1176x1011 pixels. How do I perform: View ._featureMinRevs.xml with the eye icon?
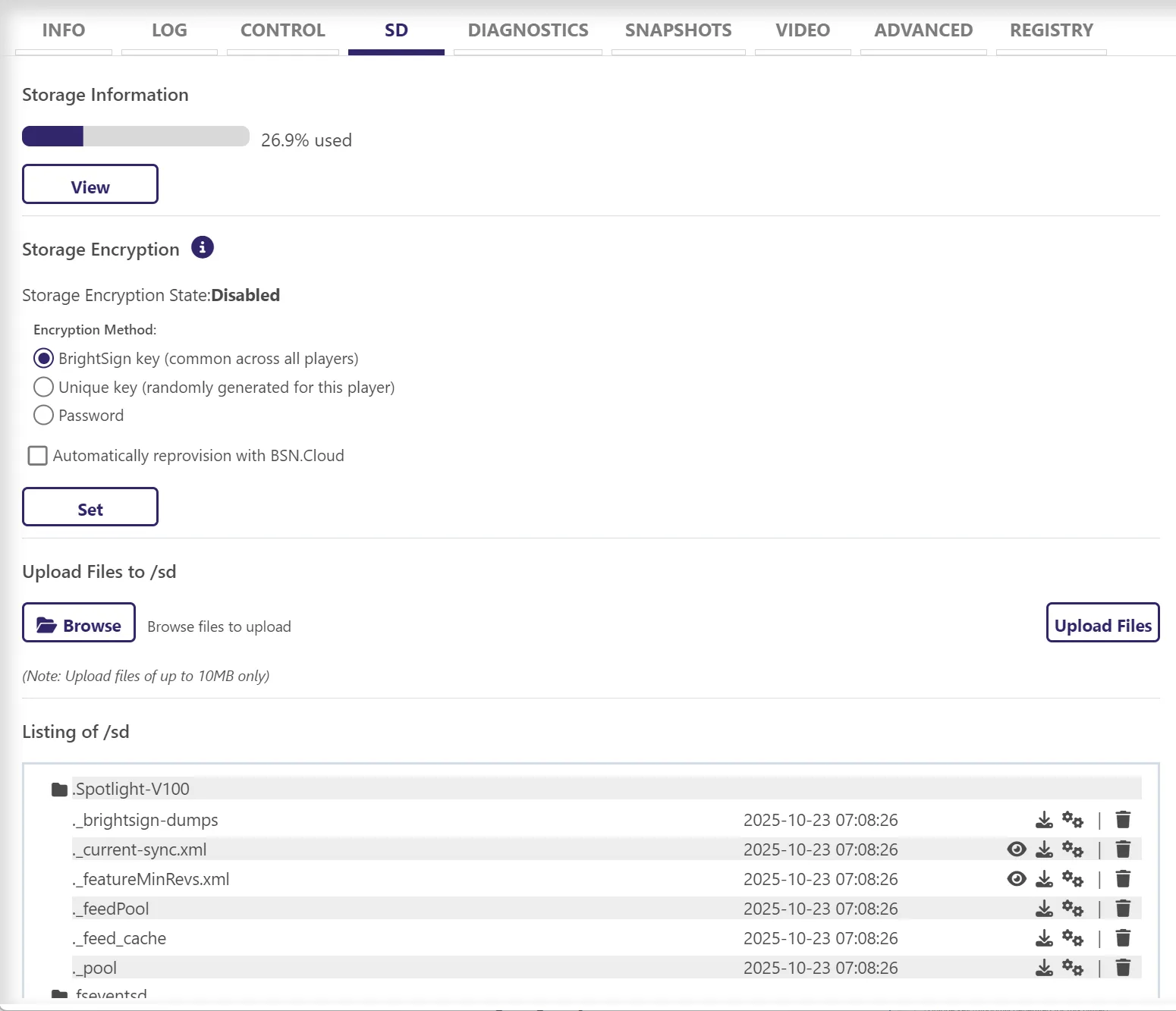(x=1016, y=879)
